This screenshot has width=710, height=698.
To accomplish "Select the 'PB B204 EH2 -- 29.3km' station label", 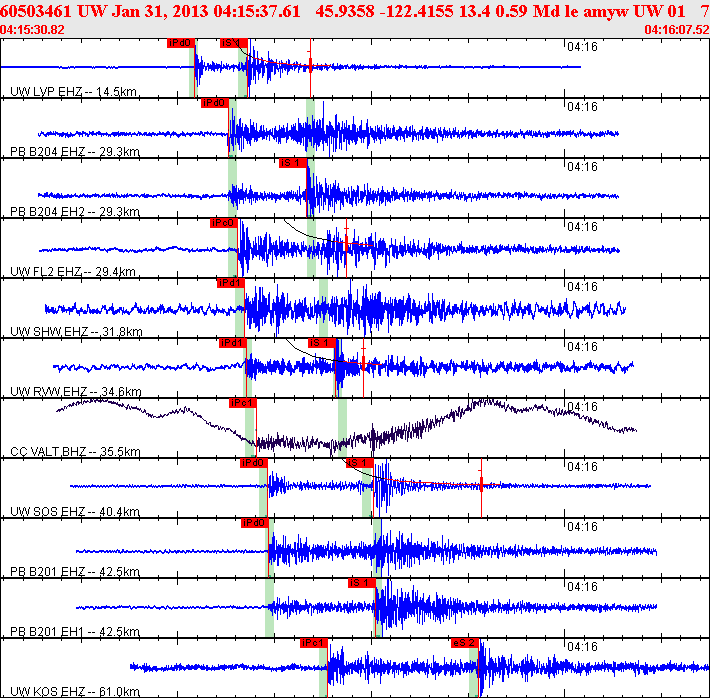I will coord(75,212).
